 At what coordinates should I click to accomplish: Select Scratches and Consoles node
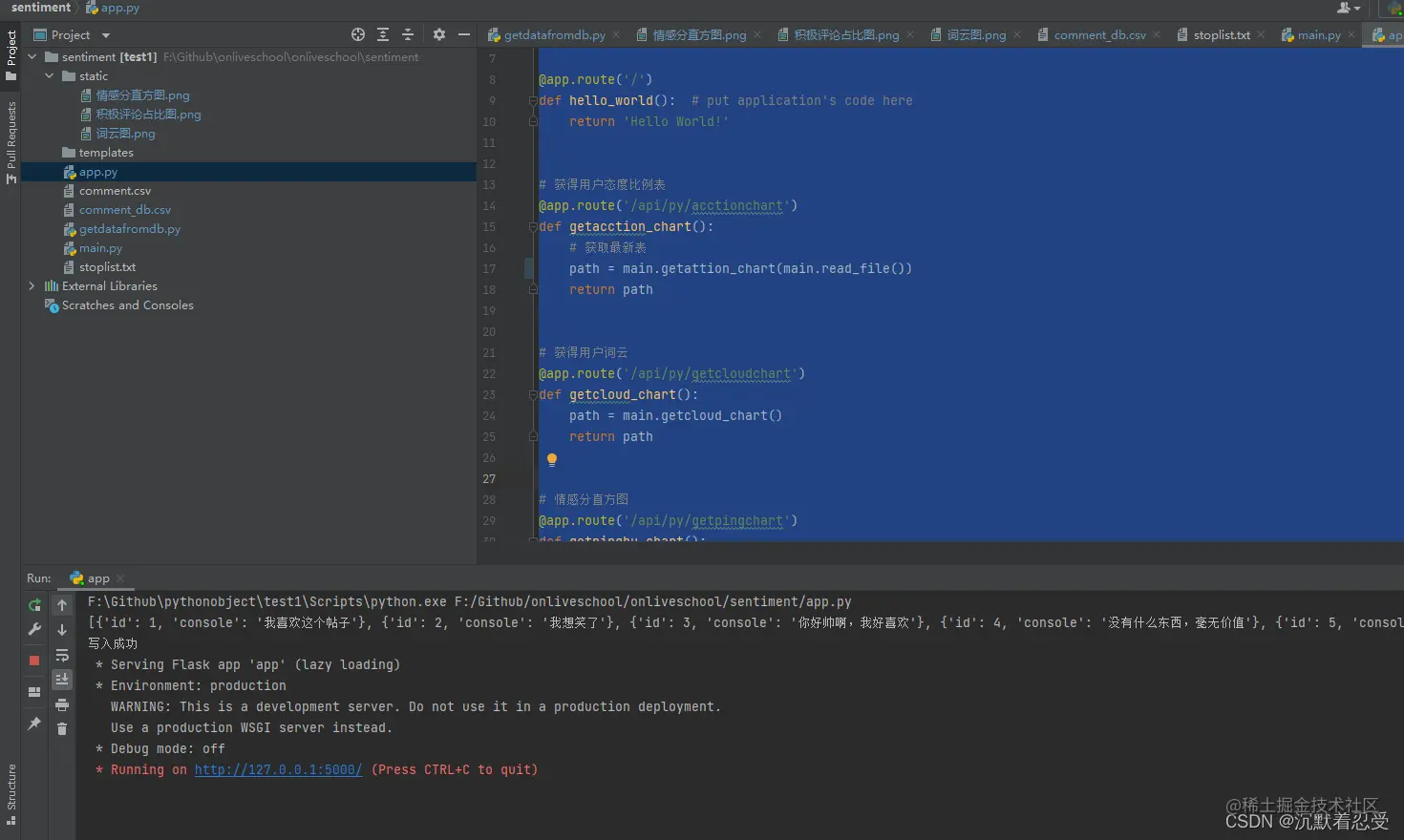pos(127,305)
